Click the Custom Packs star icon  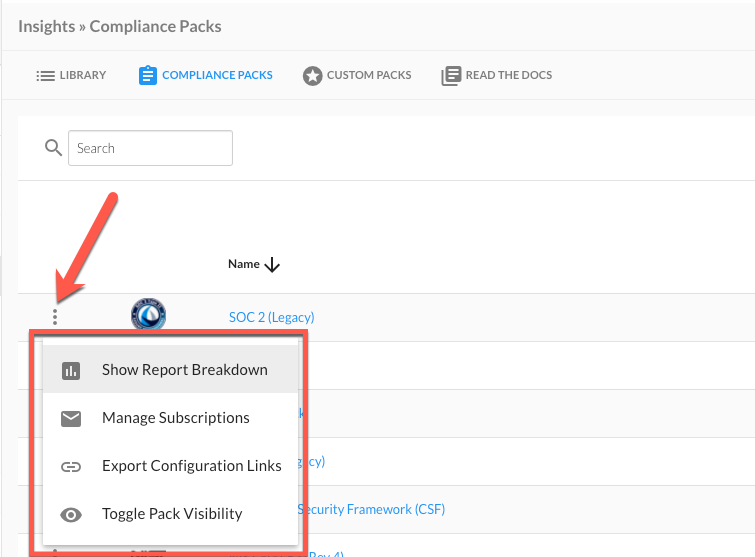click(x=312, y=76)
